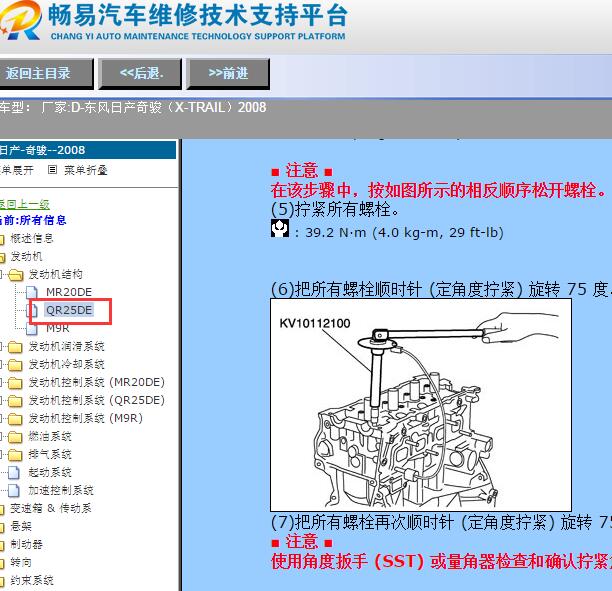
Task: Click the 发动机冷却系统 folder icon
Action: 15,365
